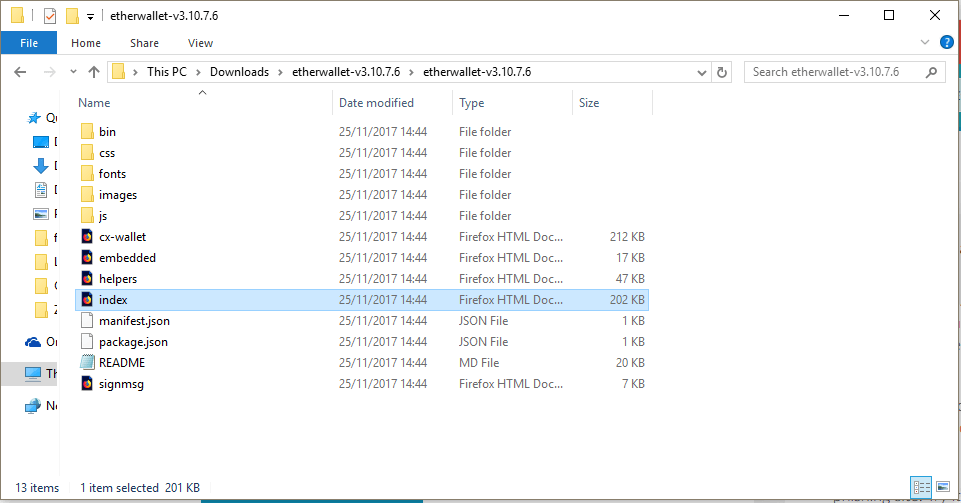The height and width of the screenshot is (503, 961).
Task: Expand chevron after Downloads breadcrumb
Action: (280, 72)
